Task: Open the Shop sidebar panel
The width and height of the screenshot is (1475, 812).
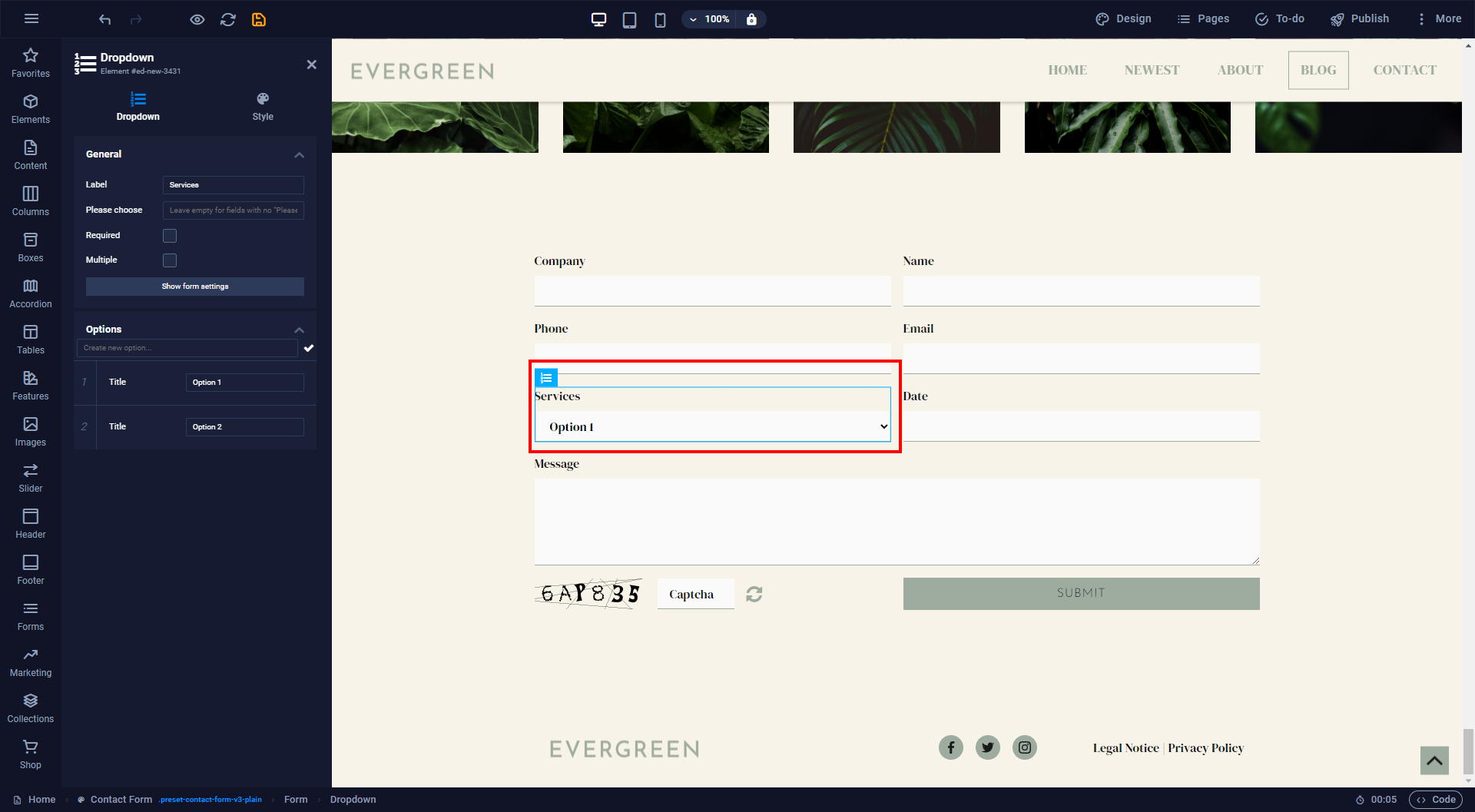Action: 31,754
